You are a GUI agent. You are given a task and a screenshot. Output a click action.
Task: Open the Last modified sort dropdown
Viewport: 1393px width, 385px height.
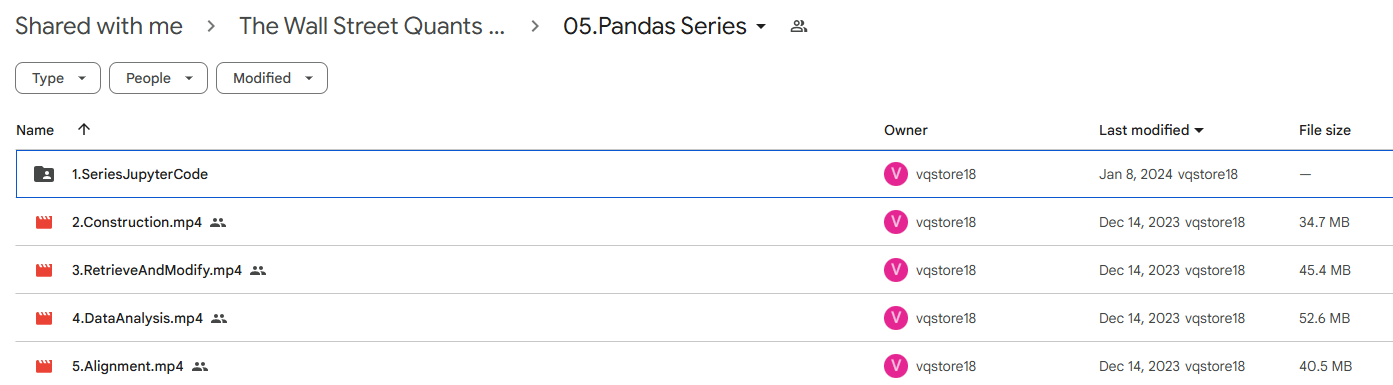pos(1151,130)
